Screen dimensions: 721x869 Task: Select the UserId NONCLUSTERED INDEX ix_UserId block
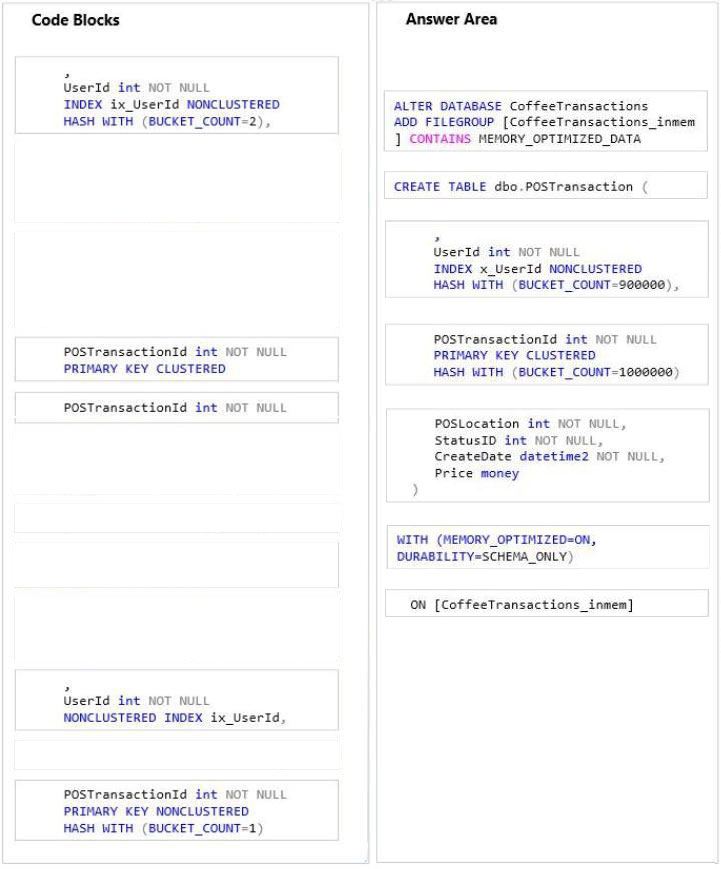[176, 700]
